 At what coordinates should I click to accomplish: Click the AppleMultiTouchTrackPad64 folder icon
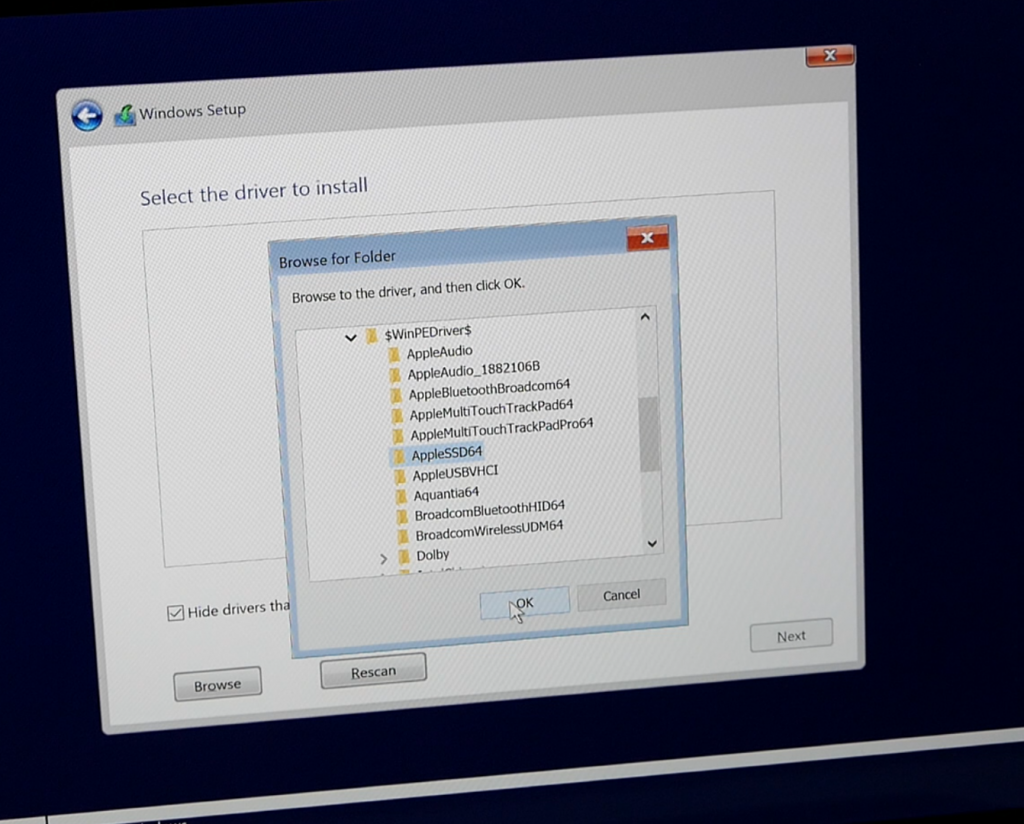[x=397, y=415]
